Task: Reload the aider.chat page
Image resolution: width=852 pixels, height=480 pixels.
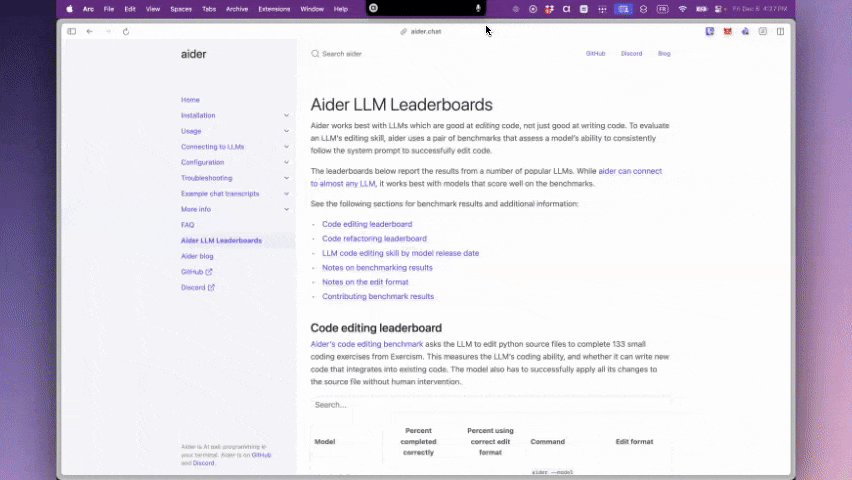Action: [x=126, y=32]
